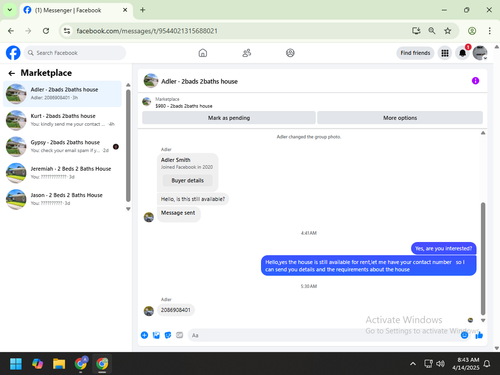Screen dimensions: 500x375
Task: Open the account profile picture menu
Action: [480, 53]
